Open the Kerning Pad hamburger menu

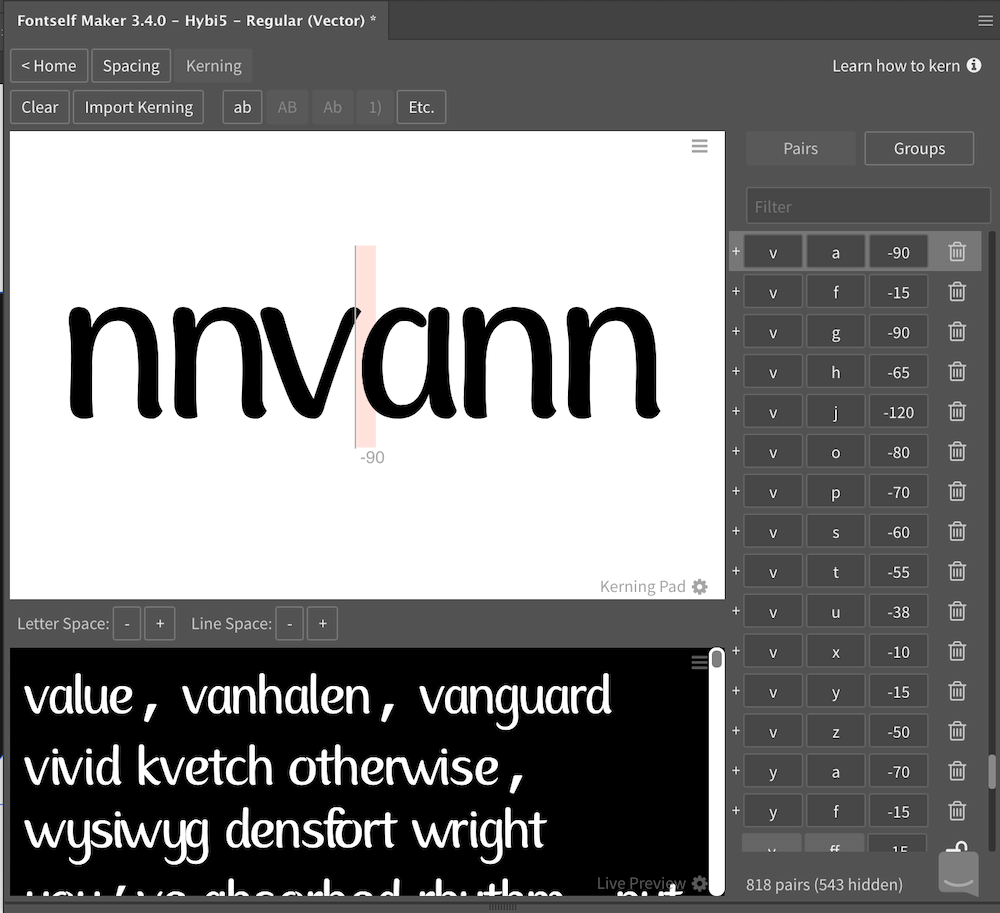[x=700, y=146]
